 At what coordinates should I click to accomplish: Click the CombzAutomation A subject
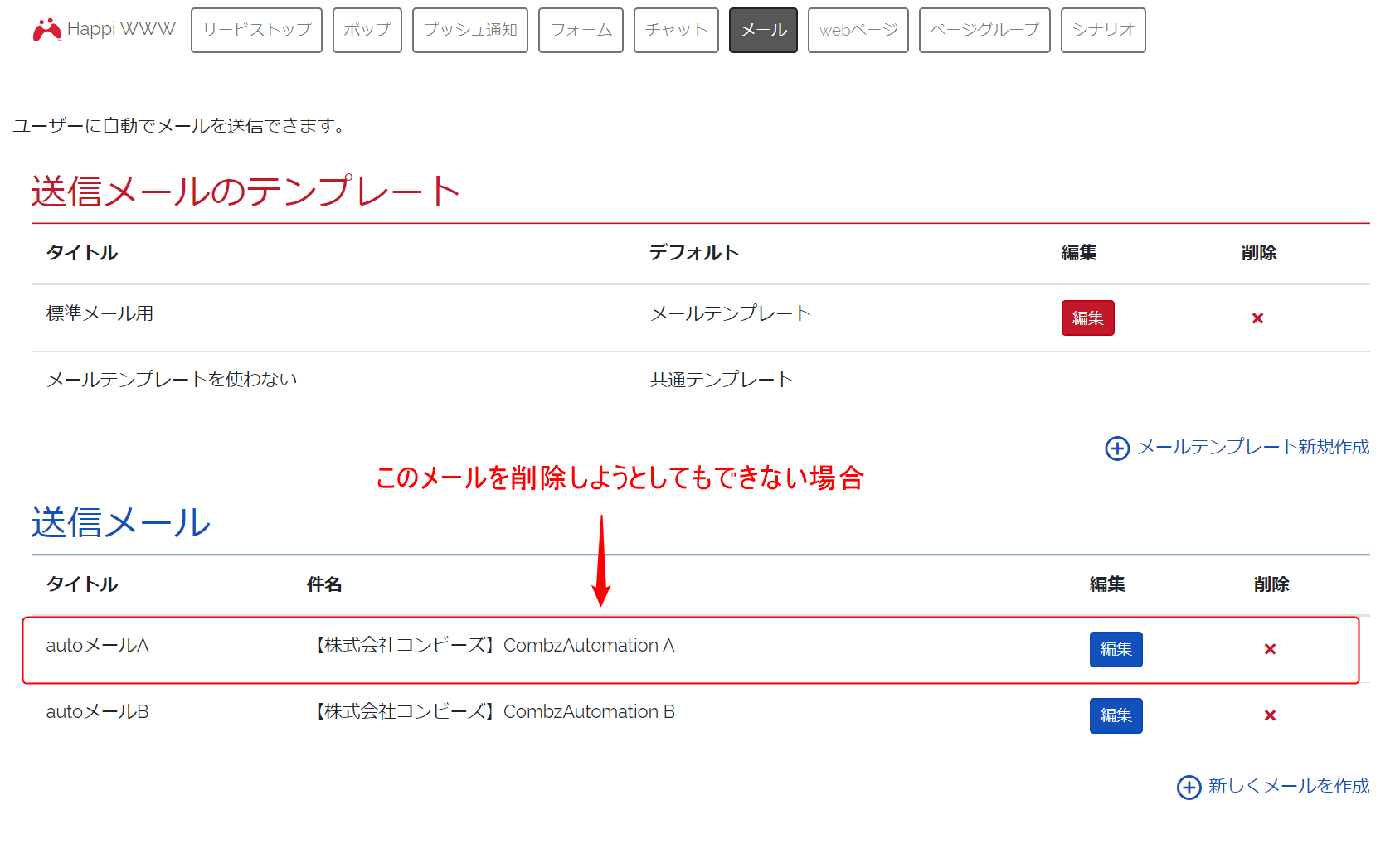coord(491,645)
